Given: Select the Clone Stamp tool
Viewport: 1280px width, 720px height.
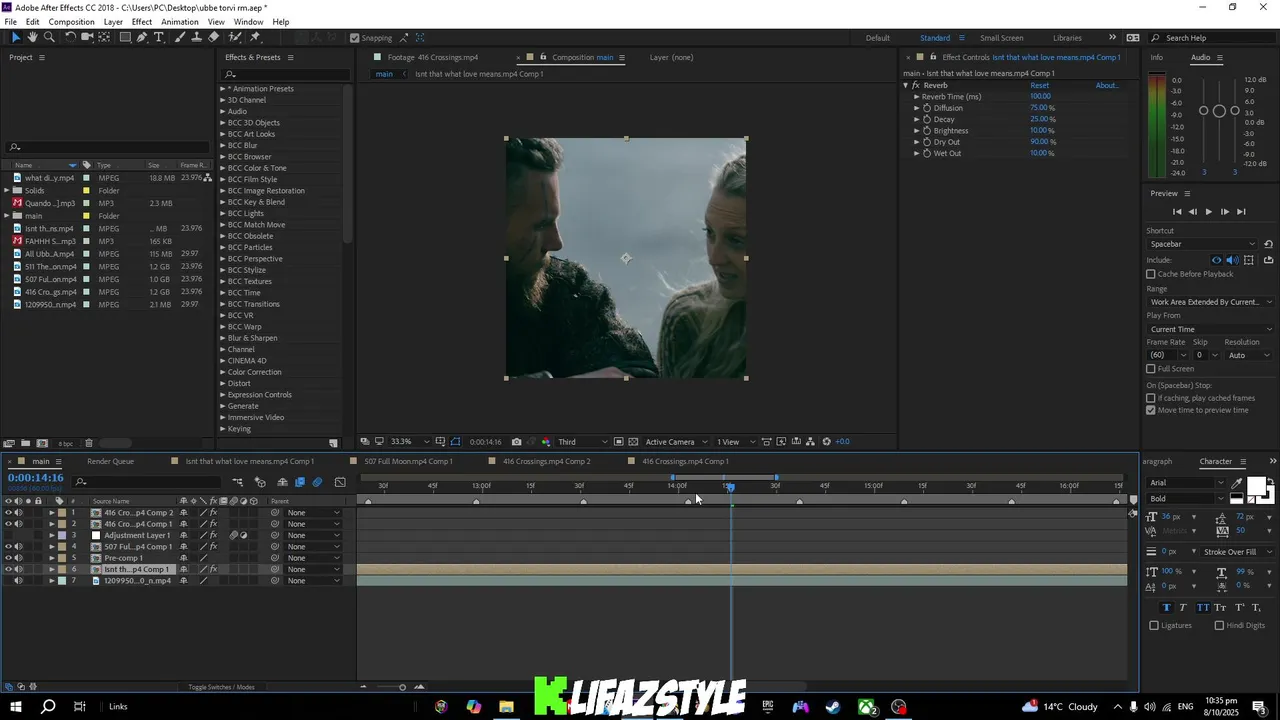Looking at the screenshot, I should [x=197, y=37].
